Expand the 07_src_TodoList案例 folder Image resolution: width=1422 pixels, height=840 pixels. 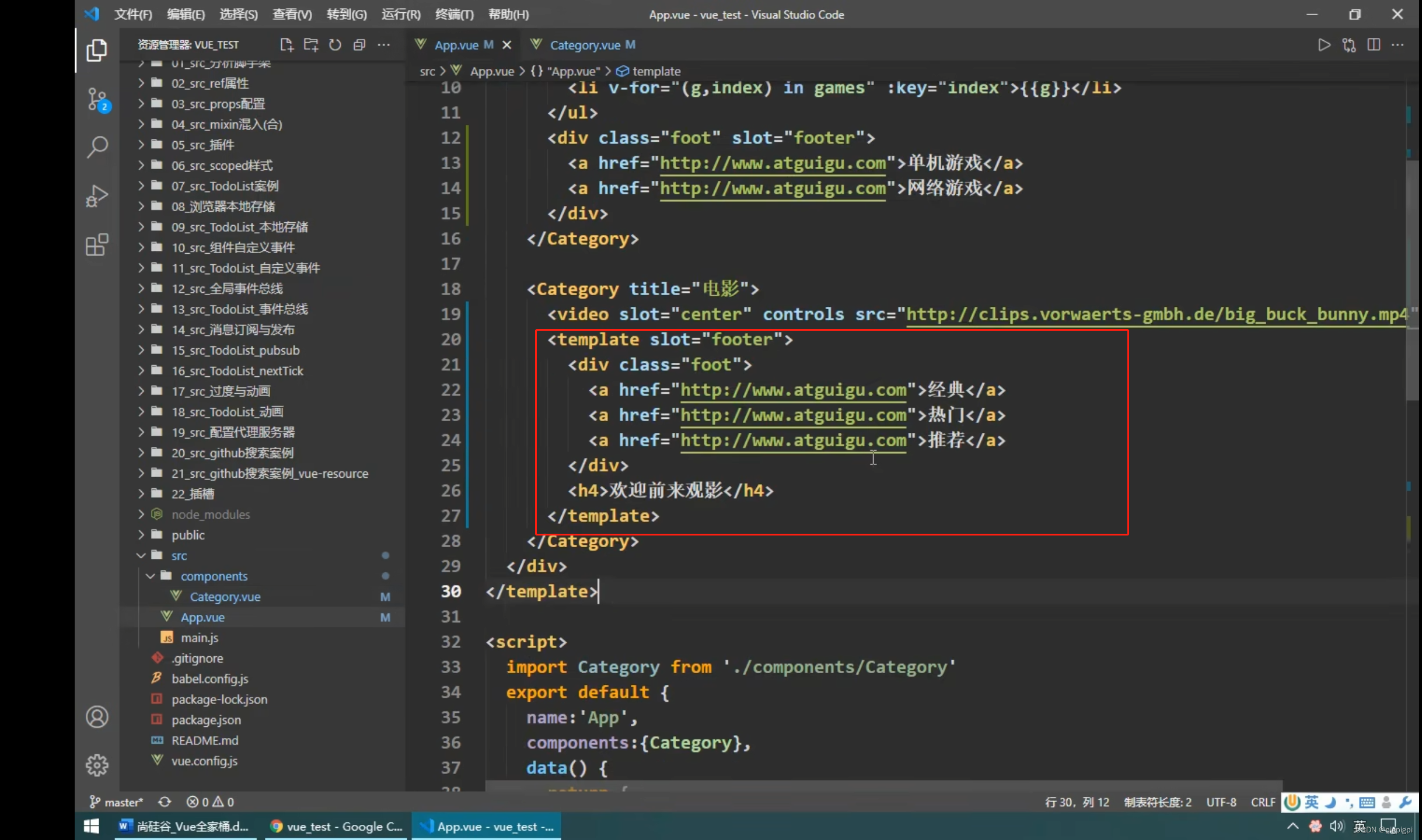(x=263, y=186)
